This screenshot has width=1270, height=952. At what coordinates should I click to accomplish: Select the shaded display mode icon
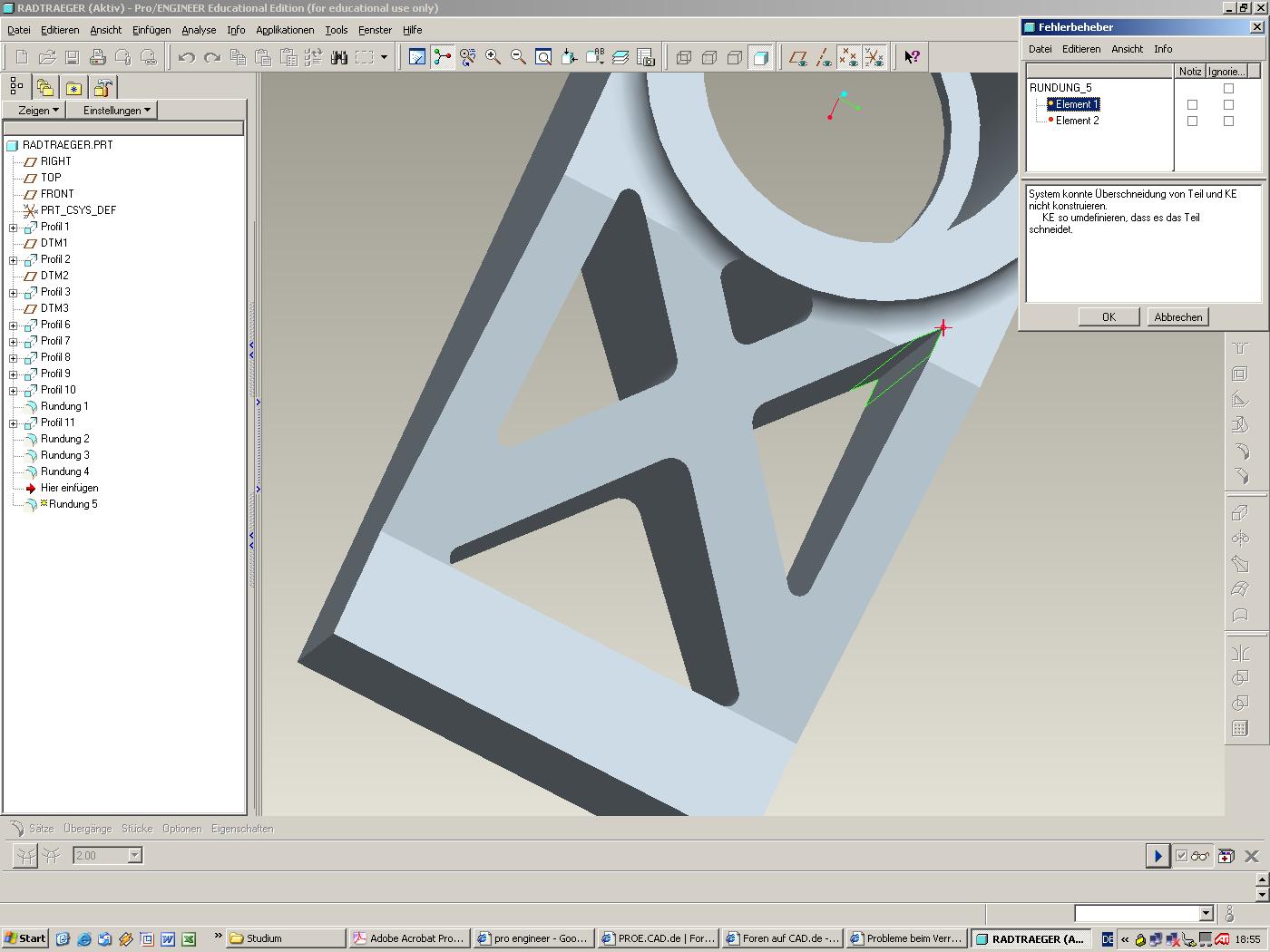point(761,57)
